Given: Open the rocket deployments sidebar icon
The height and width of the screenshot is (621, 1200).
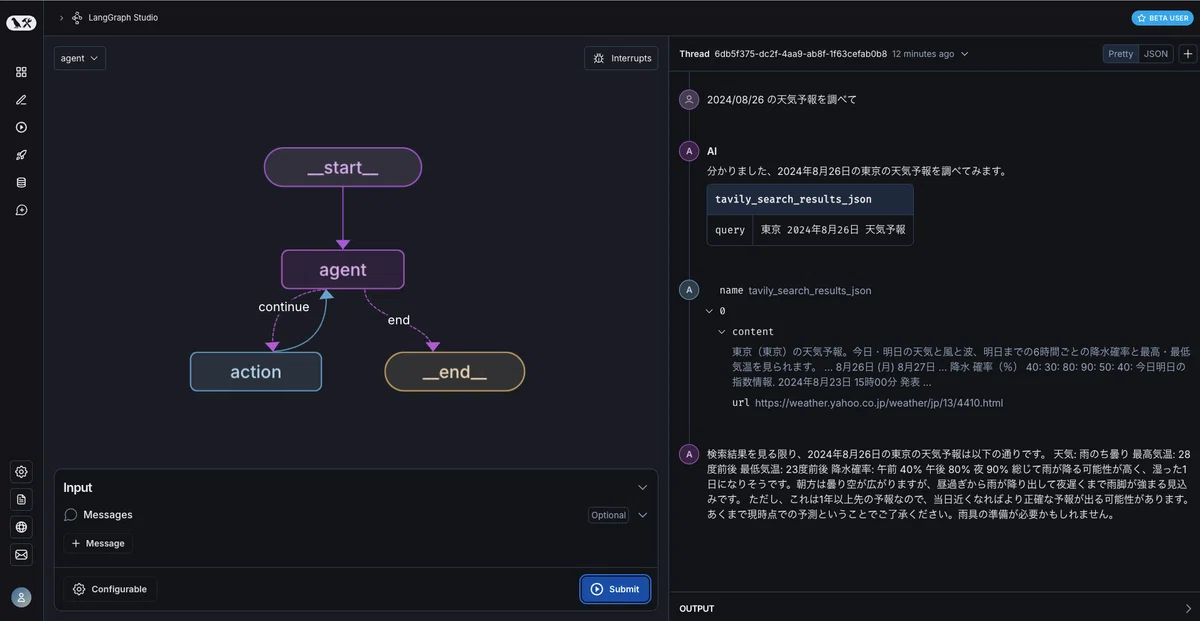Looking at the screenshot, I should point(21,155).
